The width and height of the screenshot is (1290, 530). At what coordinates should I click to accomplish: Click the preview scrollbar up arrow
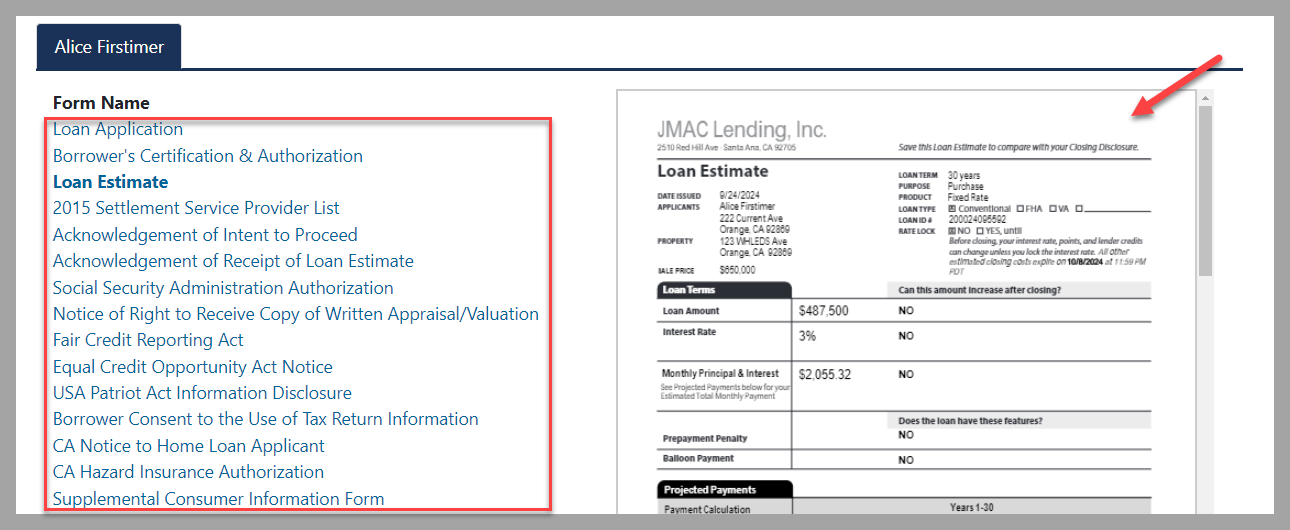(1205, 98)
